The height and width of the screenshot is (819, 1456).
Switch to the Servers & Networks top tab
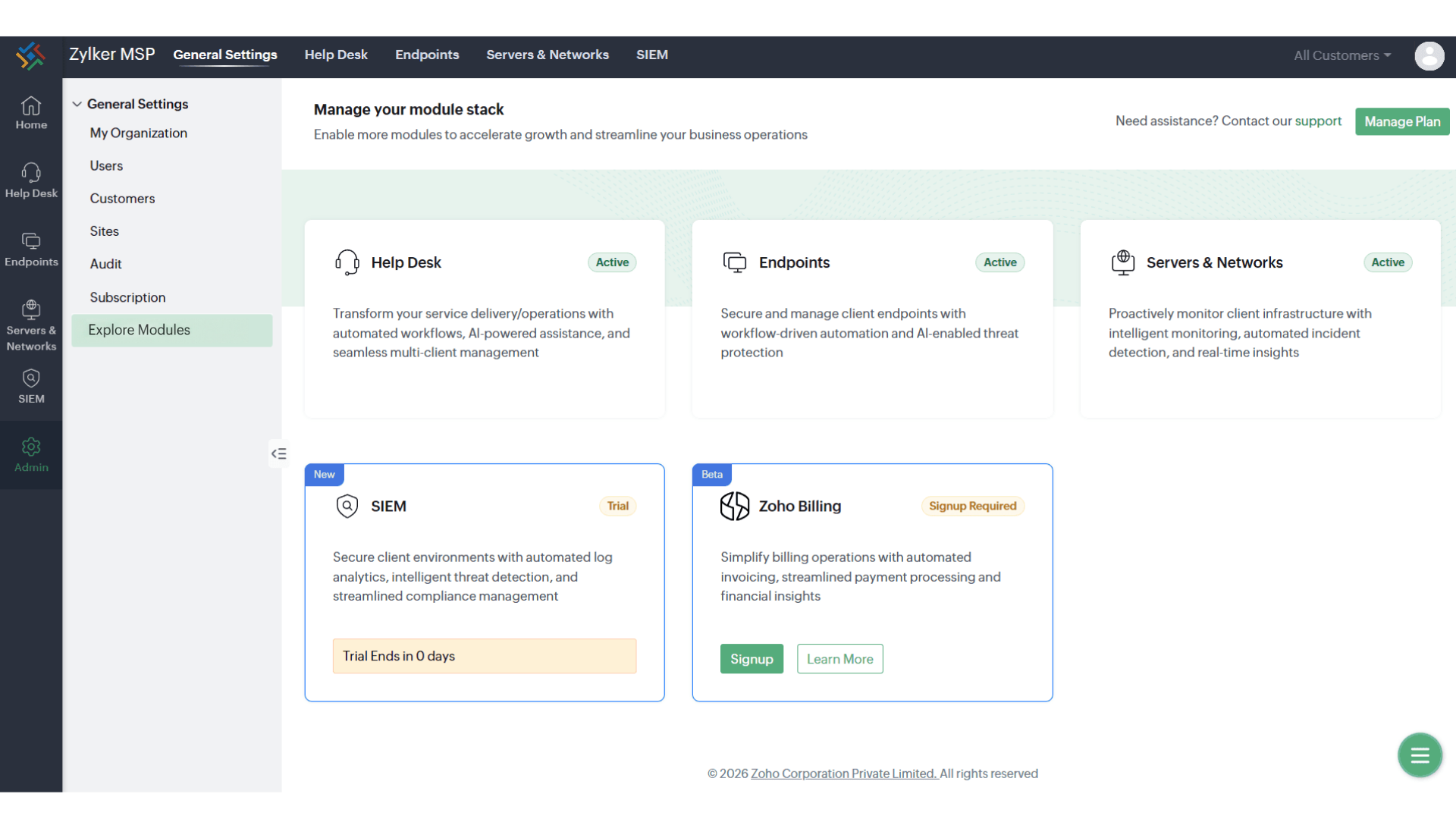548,55
